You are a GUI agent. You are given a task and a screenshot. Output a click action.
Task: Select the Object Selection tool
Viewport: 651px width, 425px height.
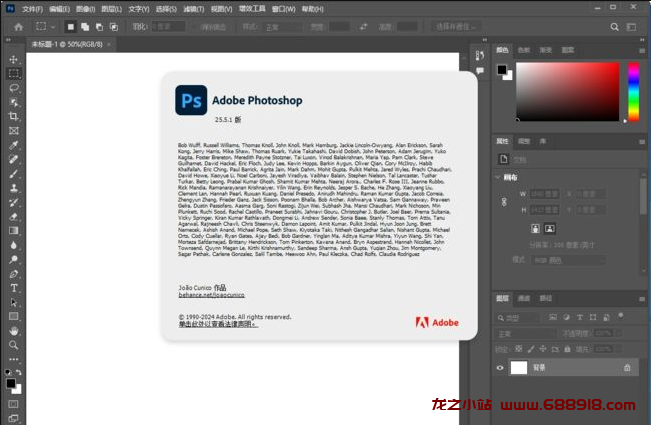[x=14, y=102]
